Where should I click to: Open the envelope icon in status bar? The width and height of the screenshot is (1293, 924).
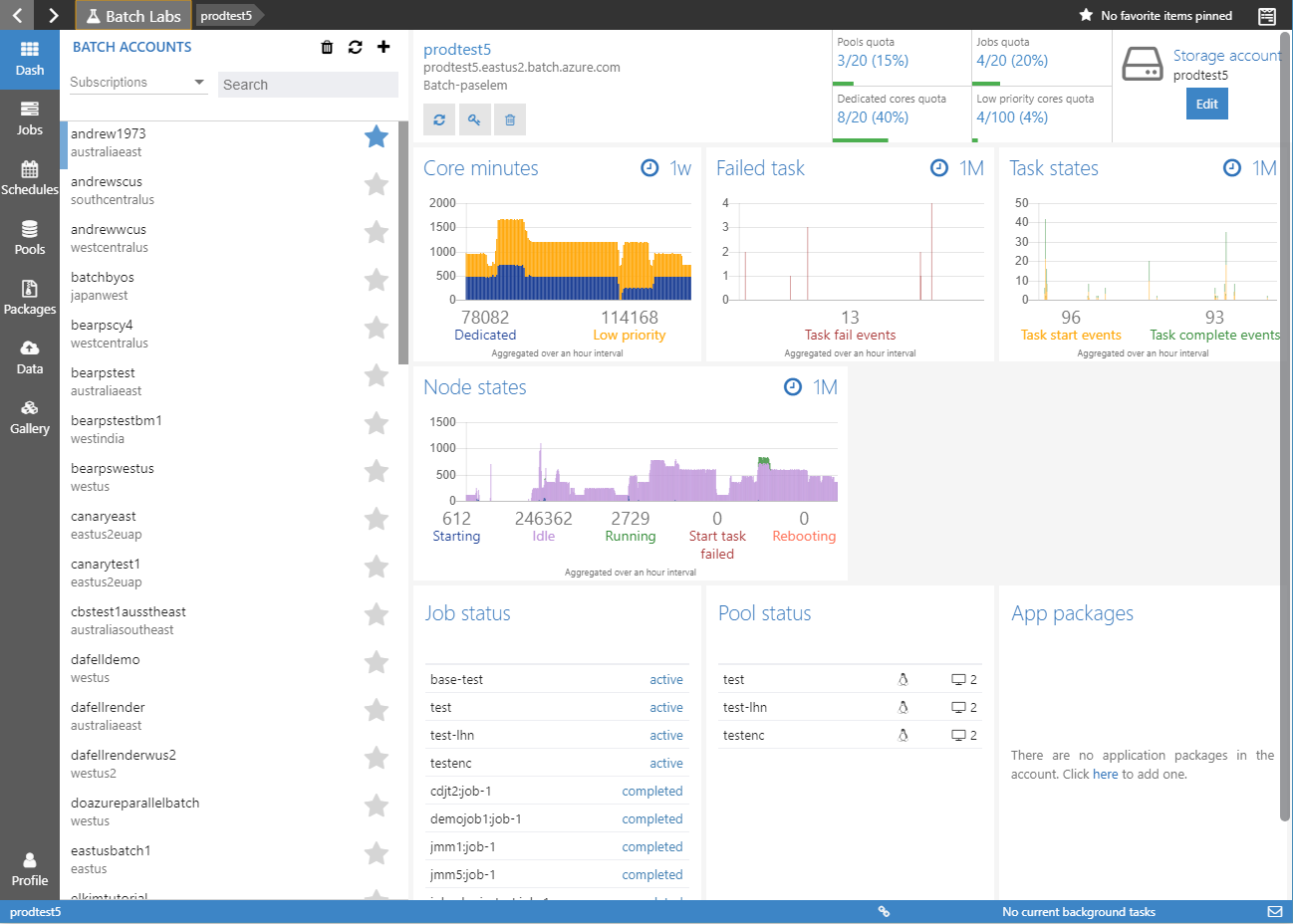coord(1274,911)
